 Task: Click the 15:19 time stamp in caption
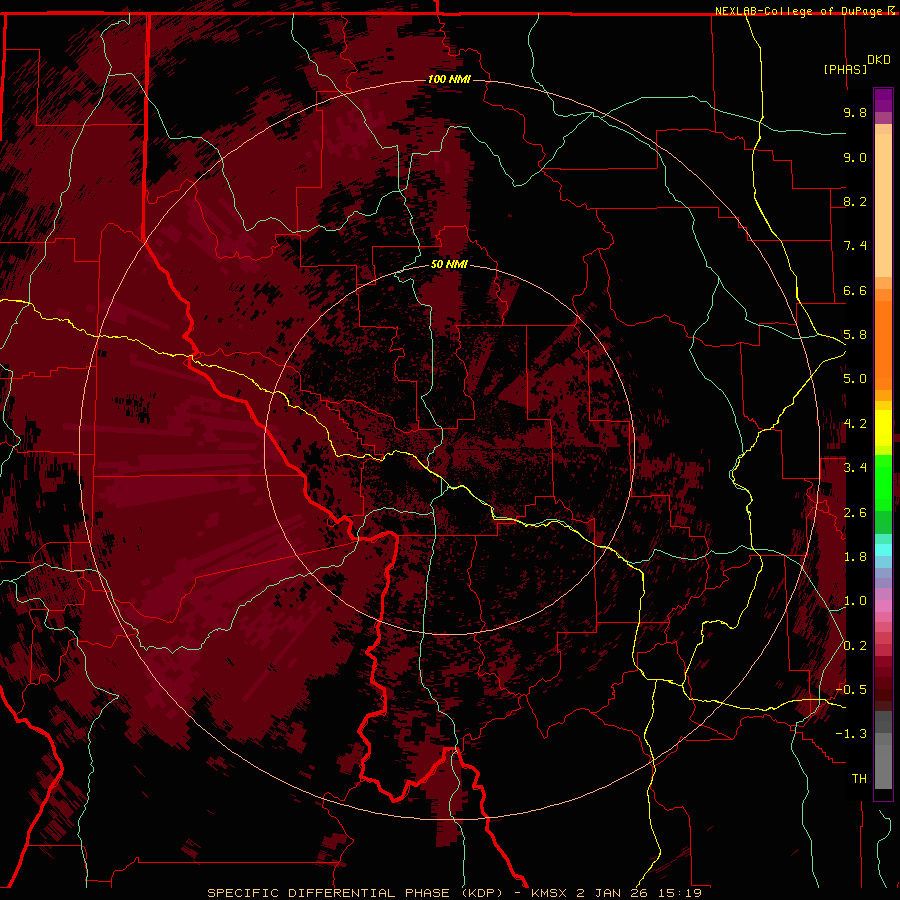click(x=681, y=893)
